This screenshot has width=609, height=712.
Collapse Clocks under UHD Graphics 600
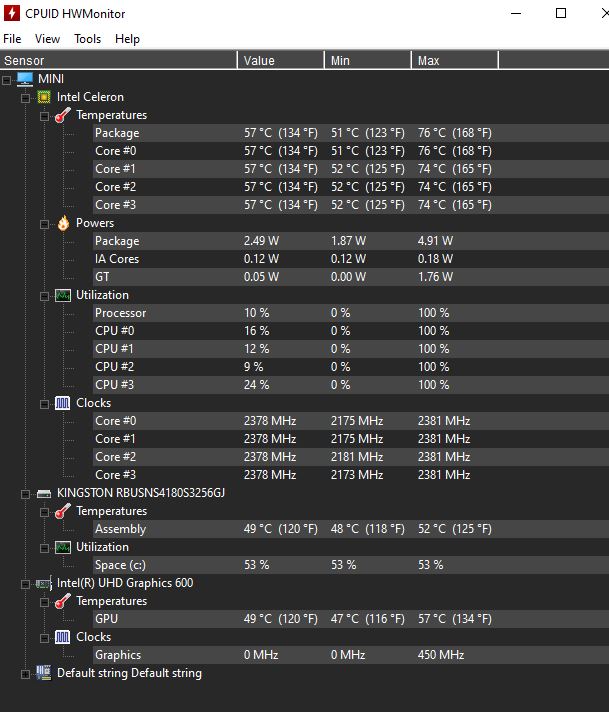point(45,638)
